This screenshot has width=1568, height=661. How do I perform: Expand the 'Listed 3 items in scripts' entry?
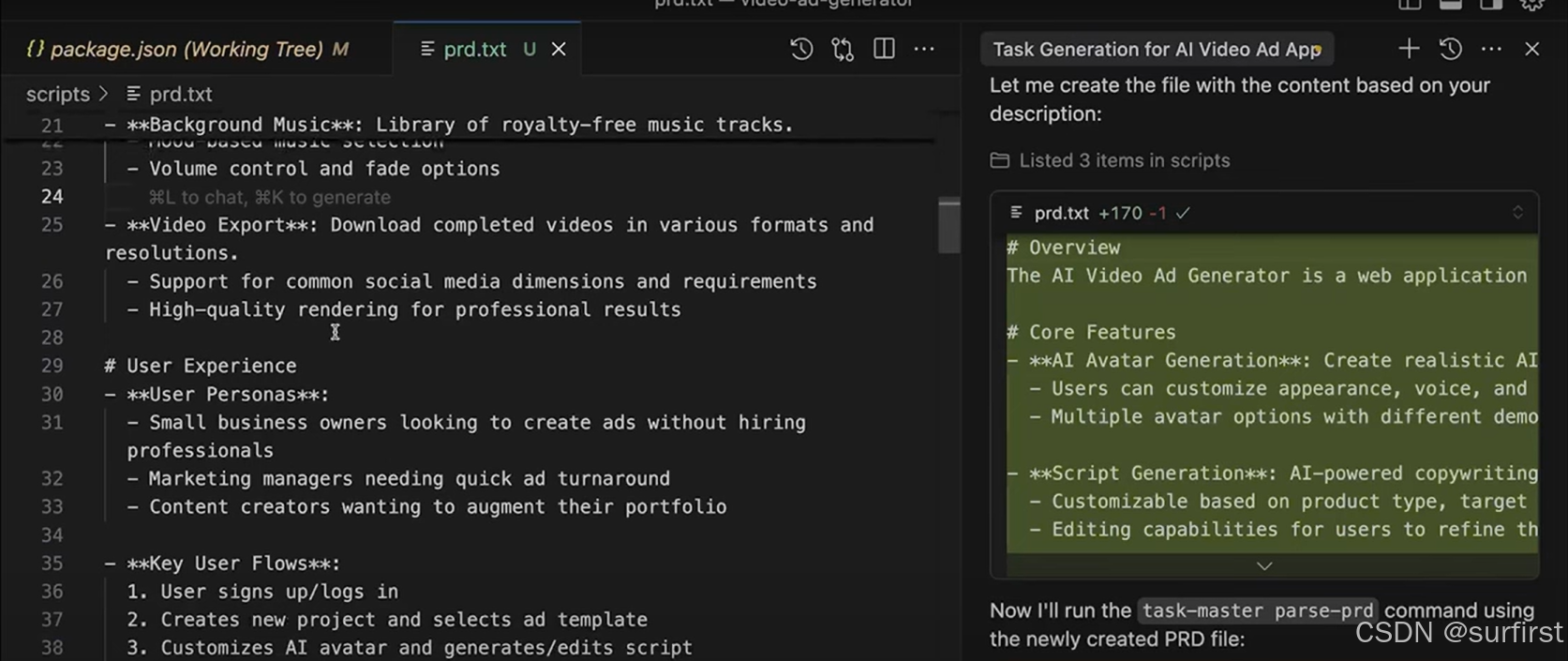coord(1124,160)
